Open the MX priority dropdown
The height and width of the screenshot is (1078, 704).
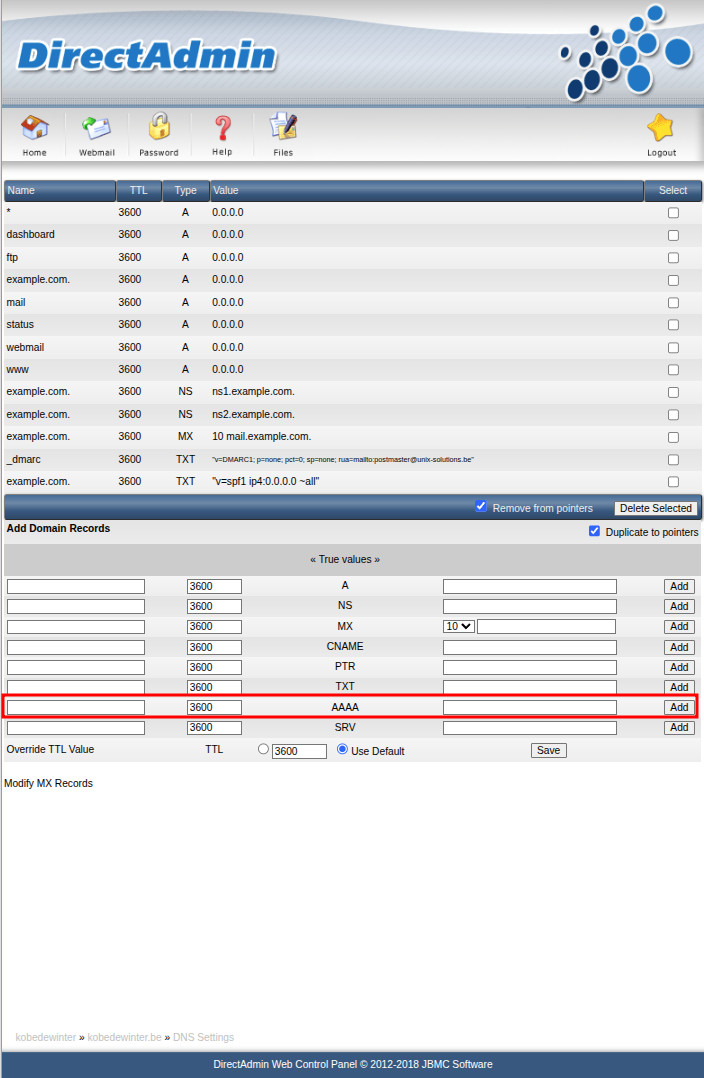click(x=459, y=626)
